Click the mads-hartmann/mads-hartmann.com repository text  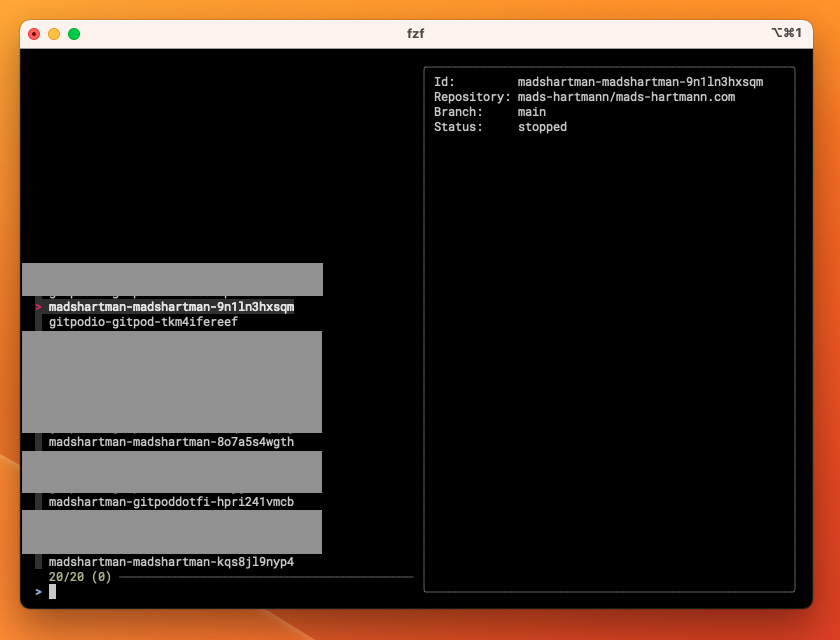[626, 97]
